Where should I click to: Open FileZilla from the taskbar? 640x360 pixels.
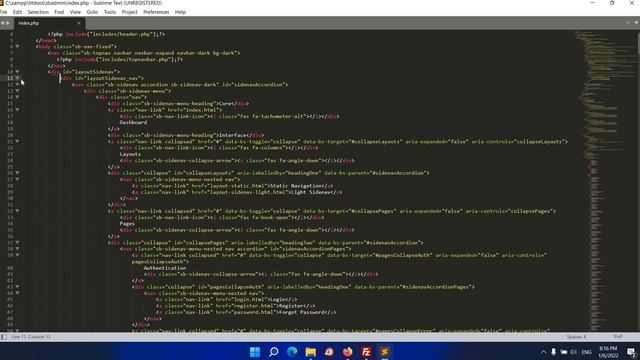(366, 352)
